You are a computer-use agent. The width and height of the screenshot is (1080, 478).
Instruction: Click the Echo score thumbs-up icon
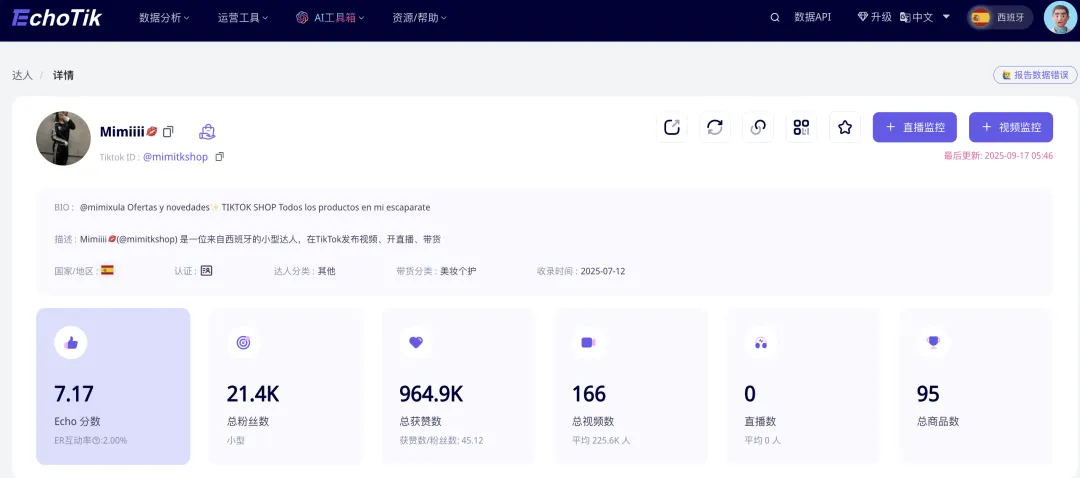(71, 342)
